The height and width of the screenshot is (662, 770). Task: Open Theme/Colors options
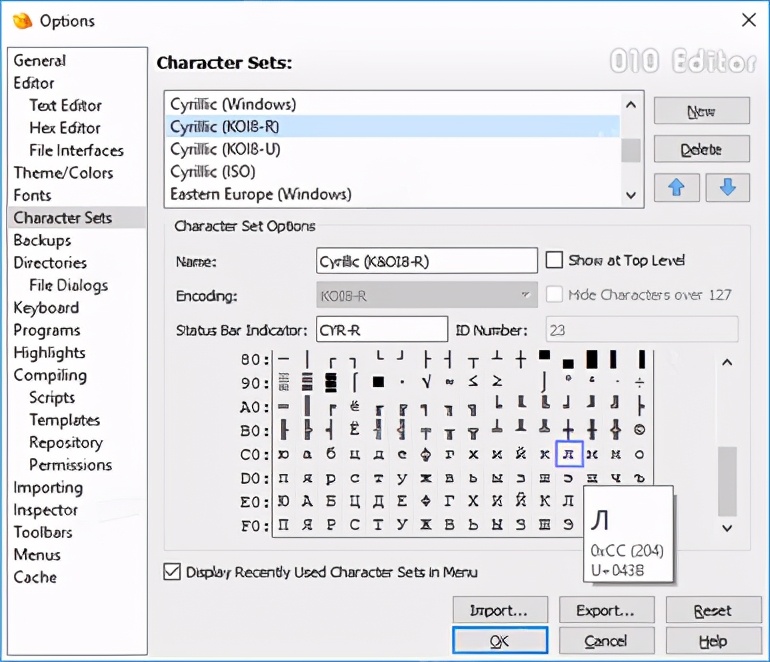[63, 173]
